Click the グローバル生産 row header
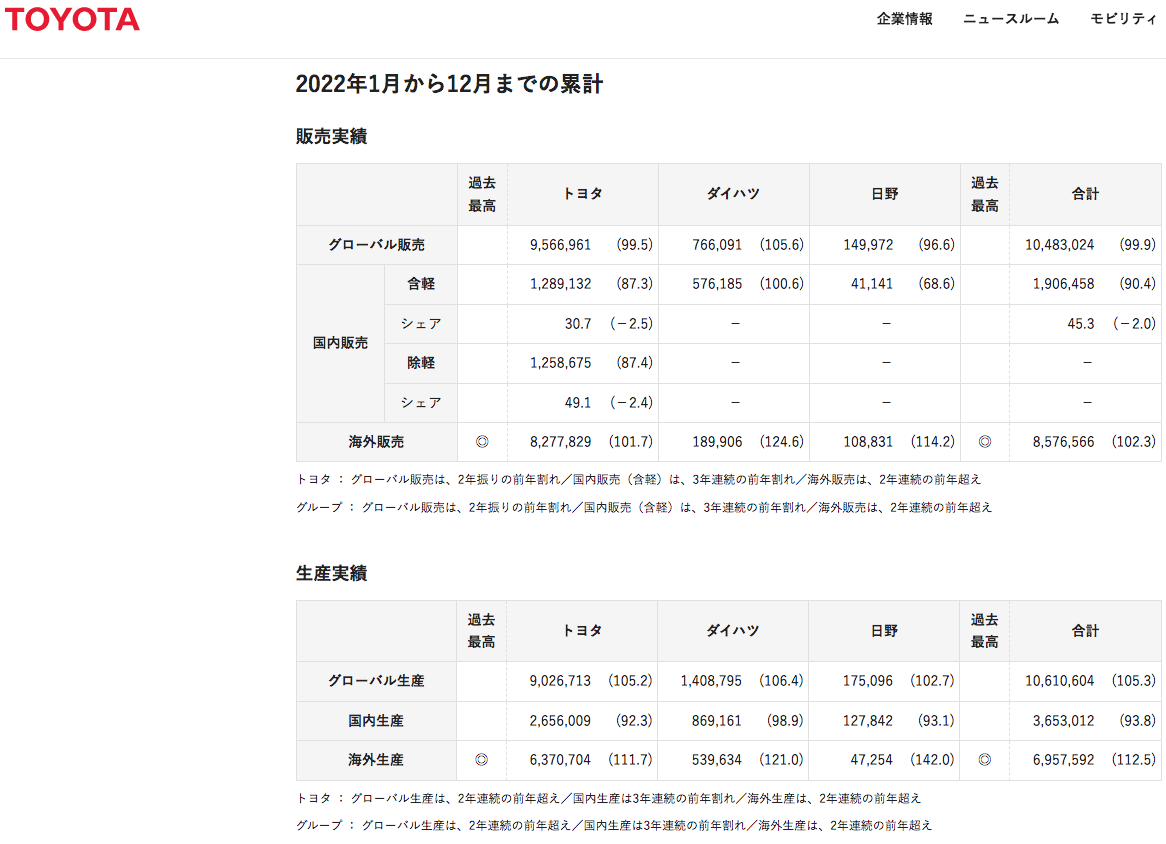This screenshot has height=844, width=1166. (x=377, y=681)
